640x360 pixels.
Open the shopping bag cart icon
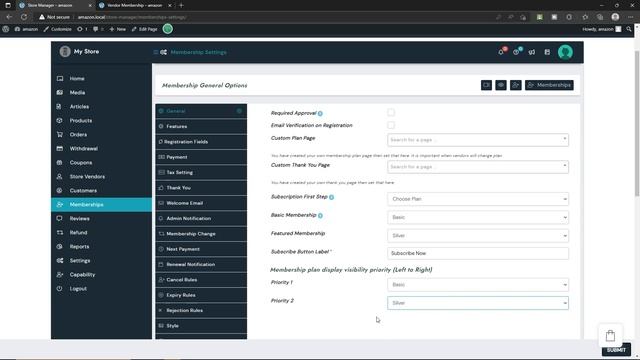[x=610, y=336]
